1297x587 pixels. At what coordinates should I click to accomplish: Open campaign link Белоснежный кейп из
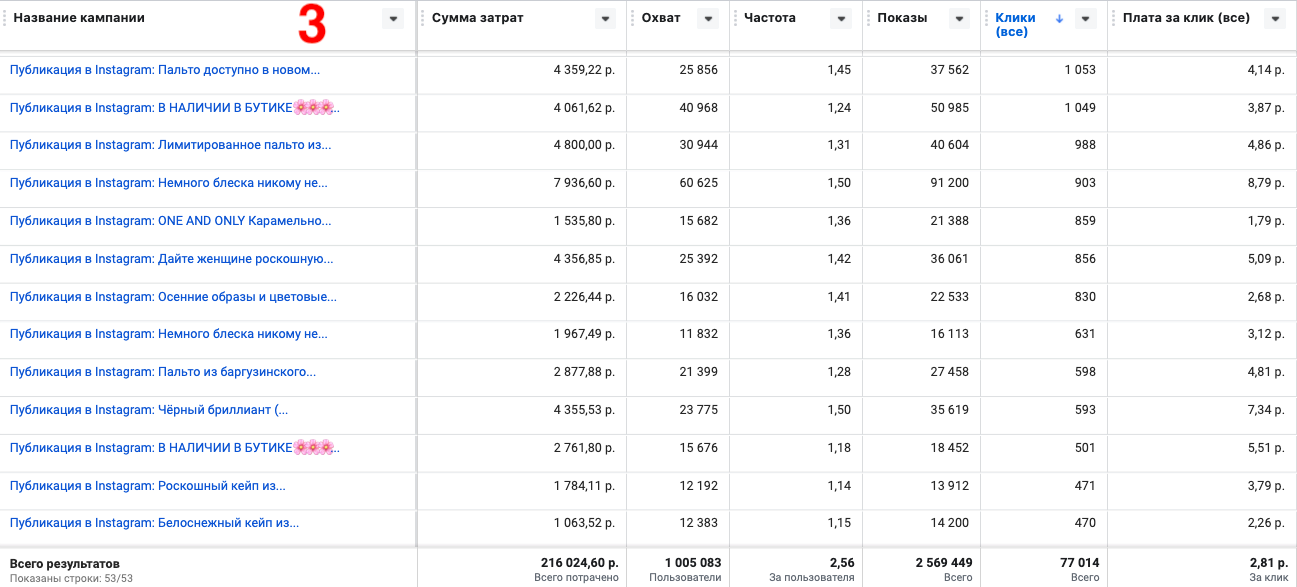[x=154, y=523]
